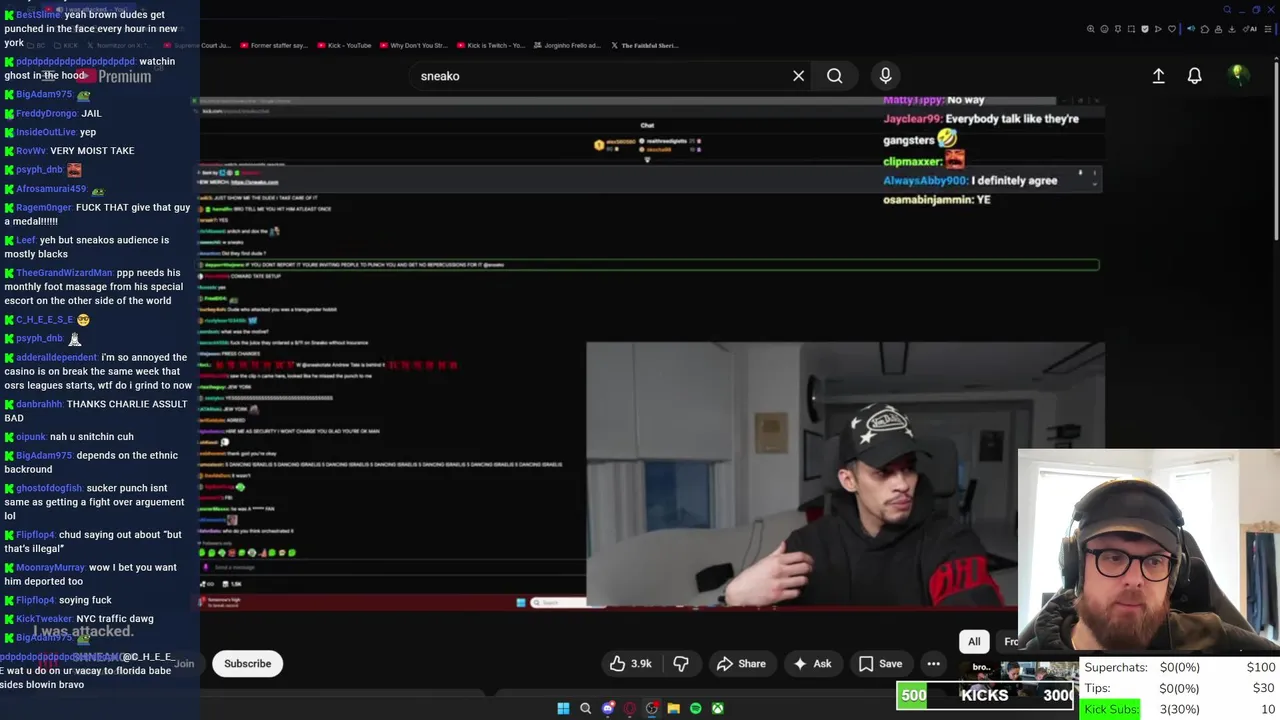The height and width of the screenshot is (720, 1280).
Task: Click chat username FreddyDrongo
Action: (46, 113)
